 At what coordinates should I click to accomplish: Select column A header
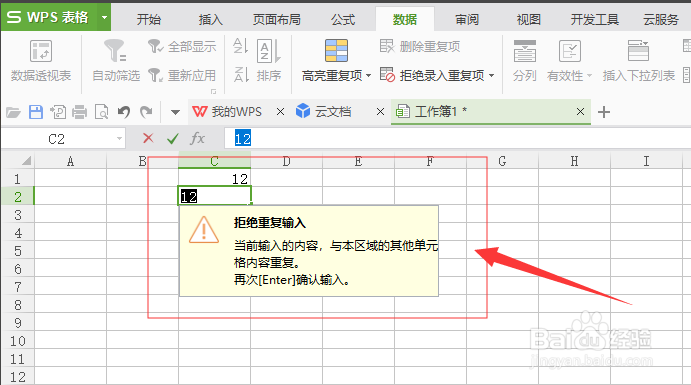click(71, 161)
